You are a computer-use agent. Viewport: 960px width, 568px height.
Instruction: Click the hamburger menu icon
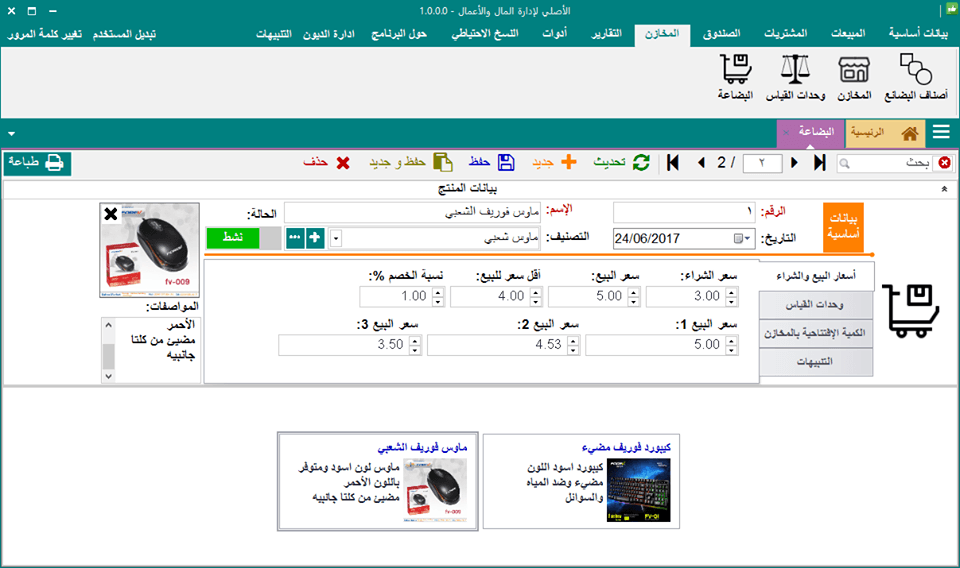coord(941,132)
